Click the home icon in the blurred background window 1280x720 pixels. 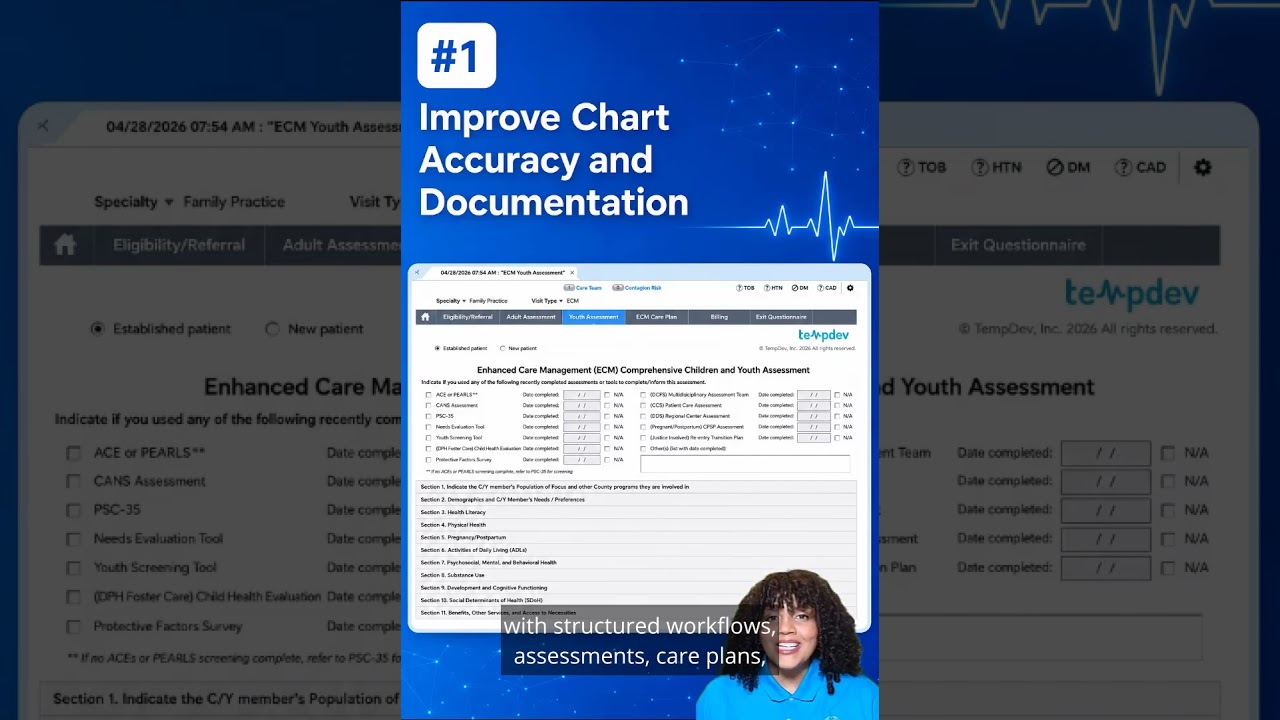pyautogui.click(x=65, y=245)
